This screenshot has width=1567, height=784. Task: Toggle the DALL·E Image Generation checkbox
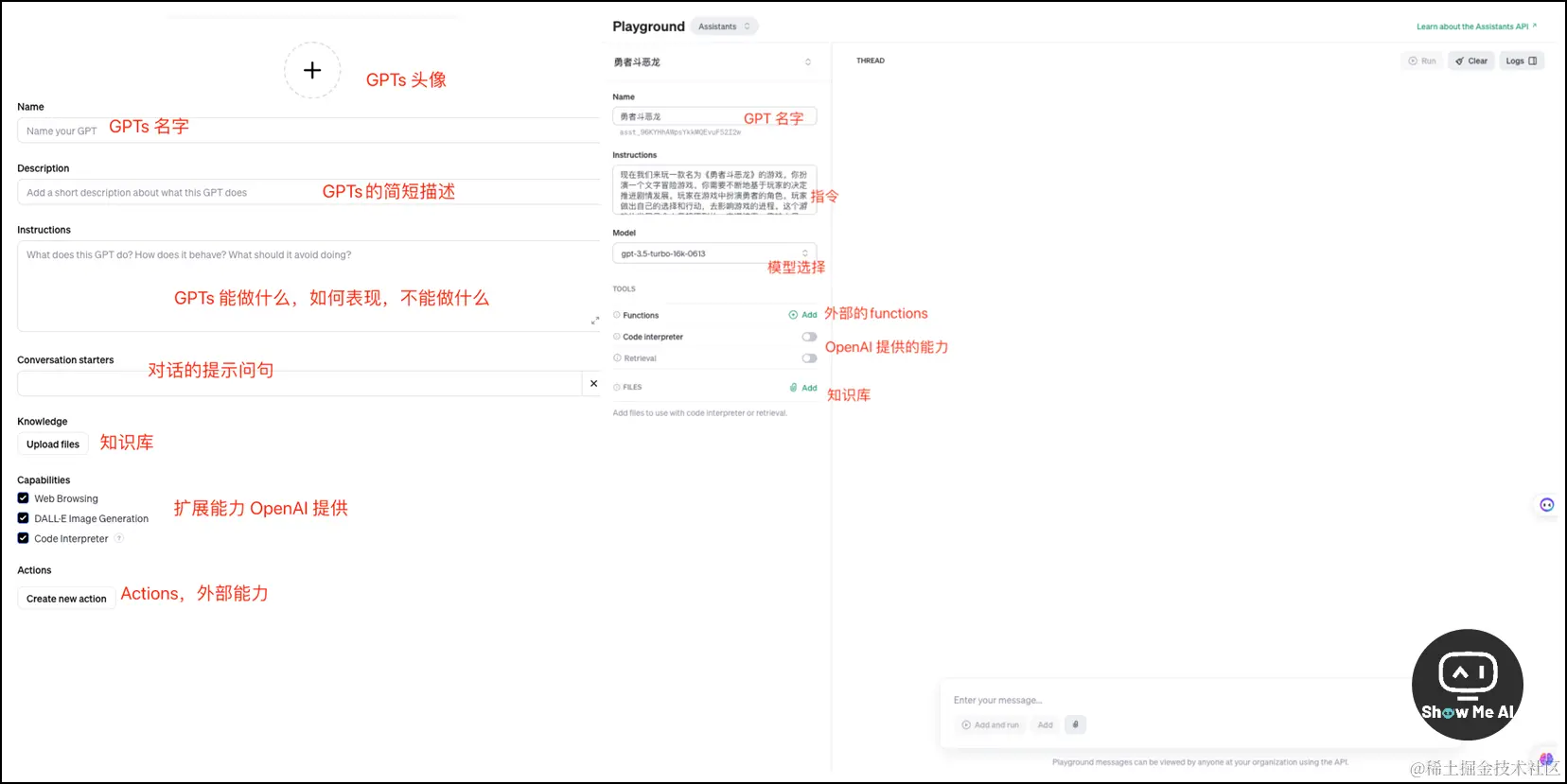tap(23, 518)
